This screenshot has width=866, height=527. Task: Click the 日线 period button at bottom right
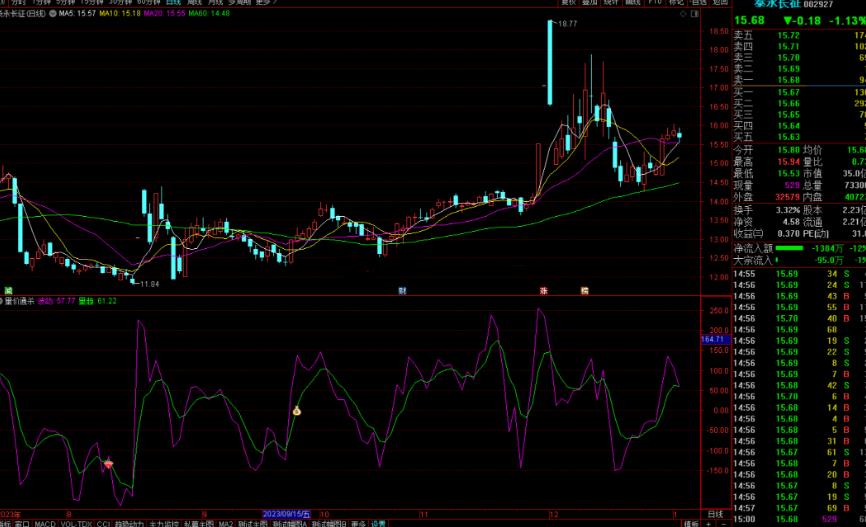[x=715, y=514]
